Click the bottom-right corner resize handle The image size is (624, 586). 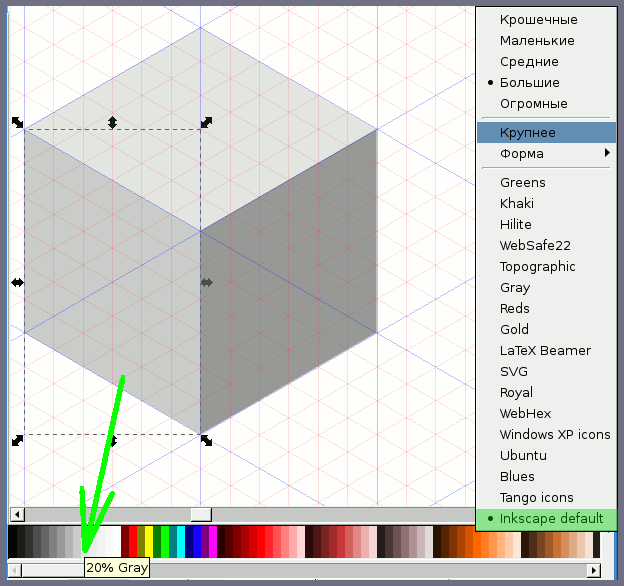pyautogui.click(x=206, y=440)
